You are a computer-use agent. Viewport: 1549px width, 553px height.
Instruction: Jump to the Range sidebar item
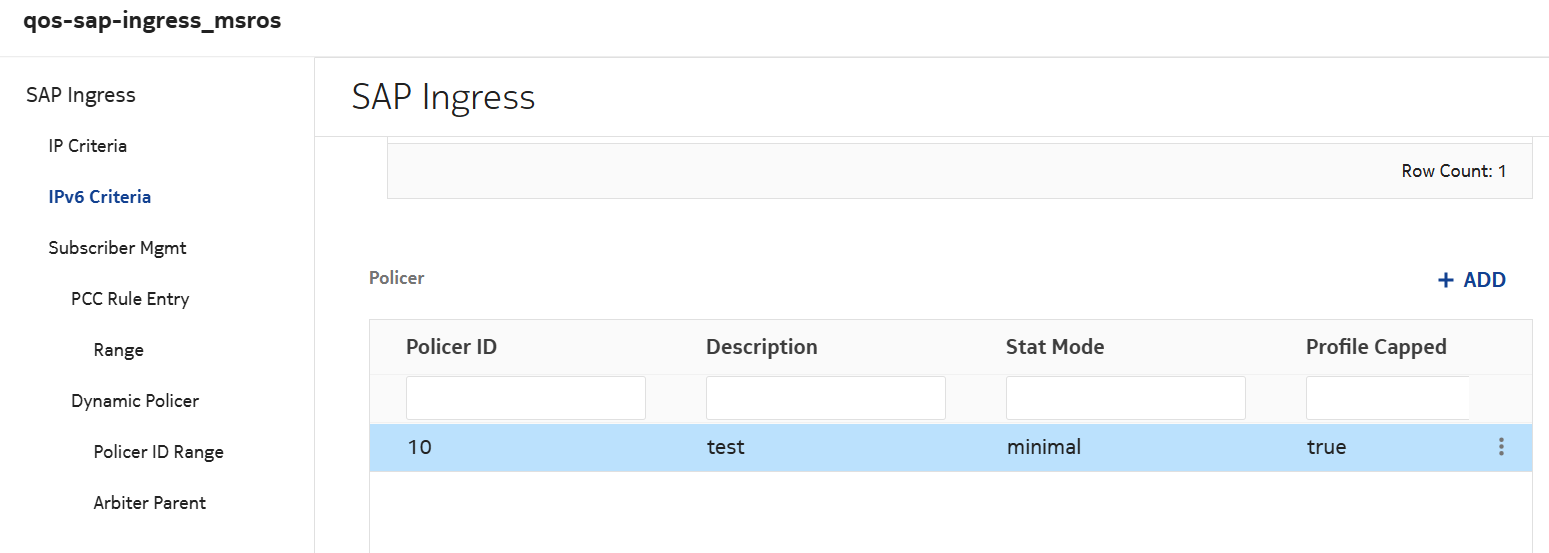119,350
